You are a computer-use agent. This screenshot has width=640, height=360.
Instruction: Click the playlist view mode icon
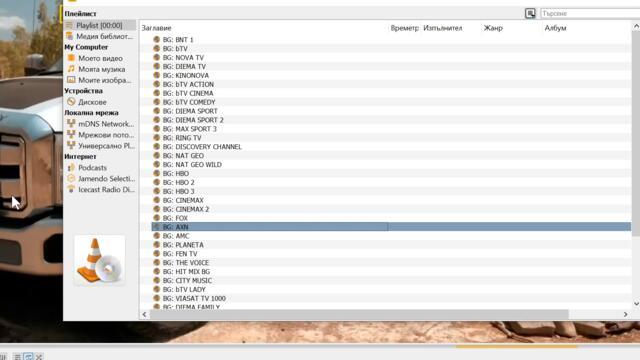point(530,13)
